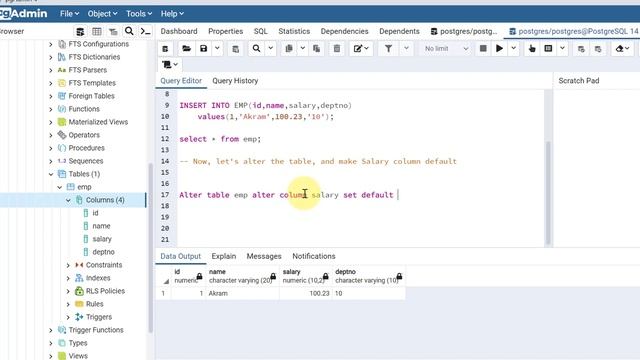The width and height of the screenshot is (640, 360).
Task: Switch to the Explain results tab
Action: [x=224, y=256]
